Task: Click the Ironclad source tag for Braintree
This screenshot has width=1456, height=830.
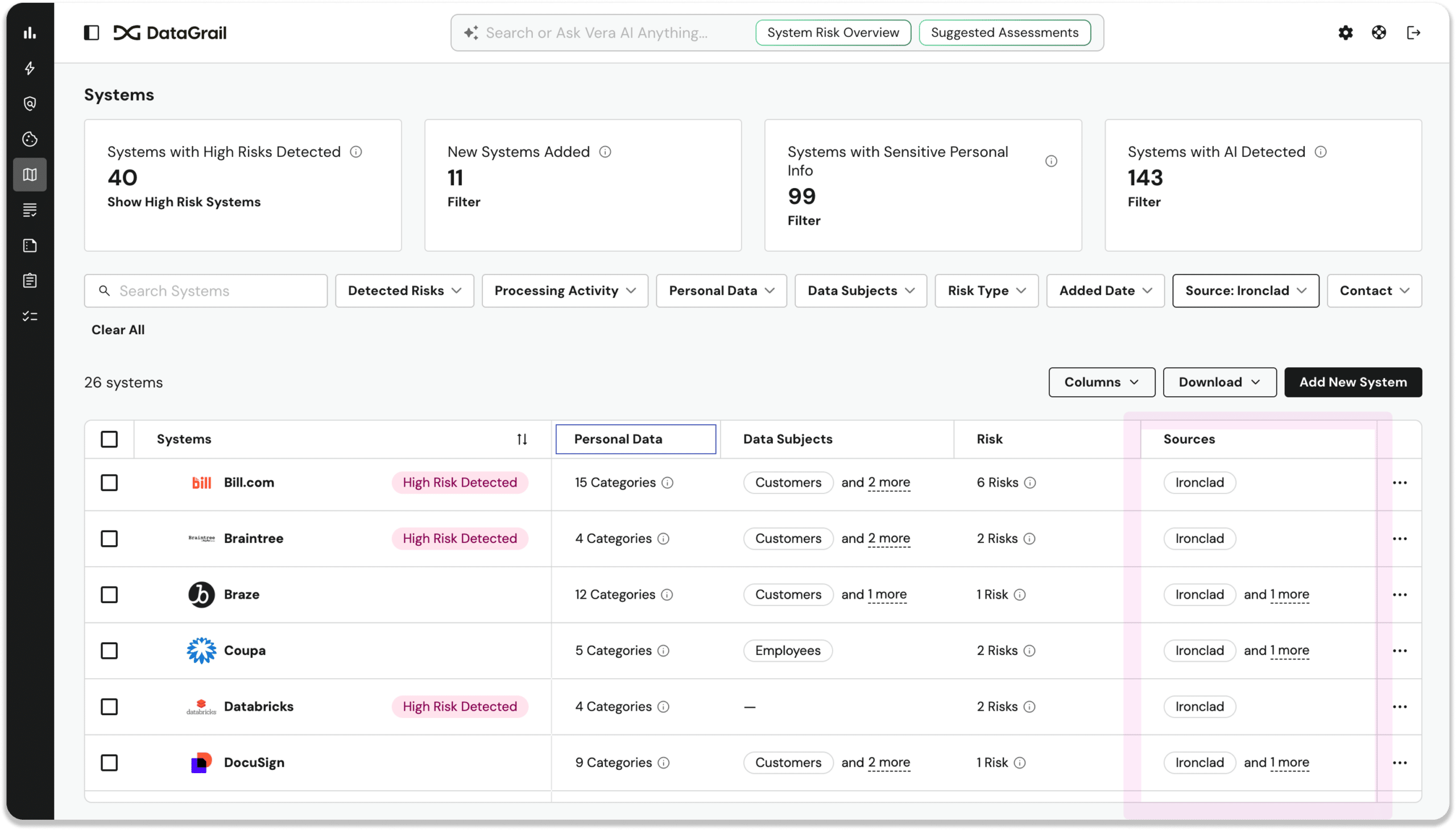Action: pyautogui.click(x=1199, y=539)
